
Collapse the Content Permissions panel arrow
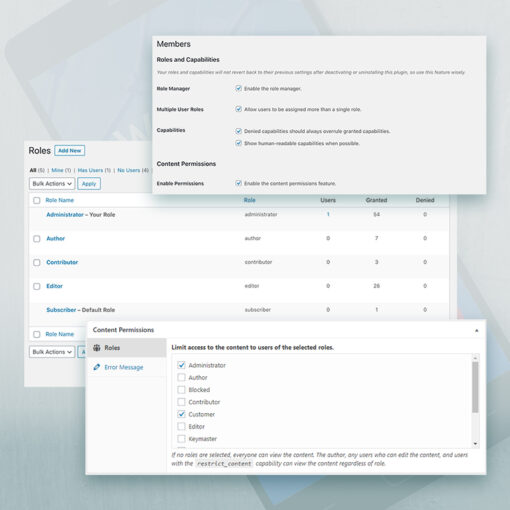(x=477, y=330)
